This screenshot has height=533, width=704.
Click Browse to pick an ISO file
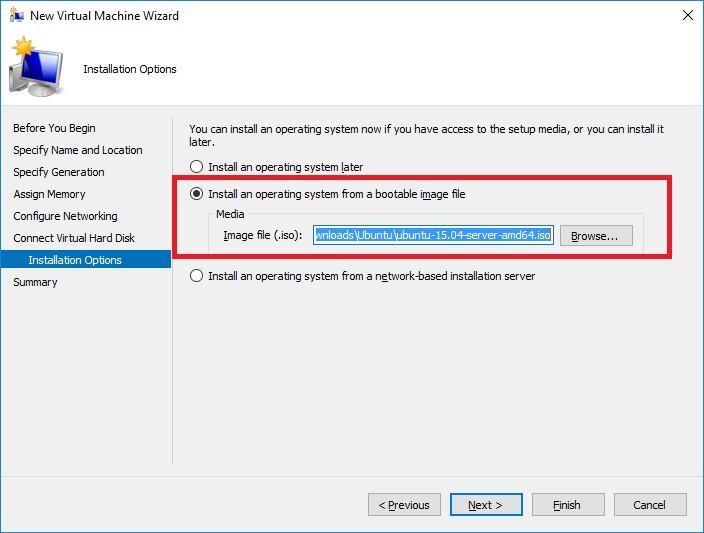(596, 236)
